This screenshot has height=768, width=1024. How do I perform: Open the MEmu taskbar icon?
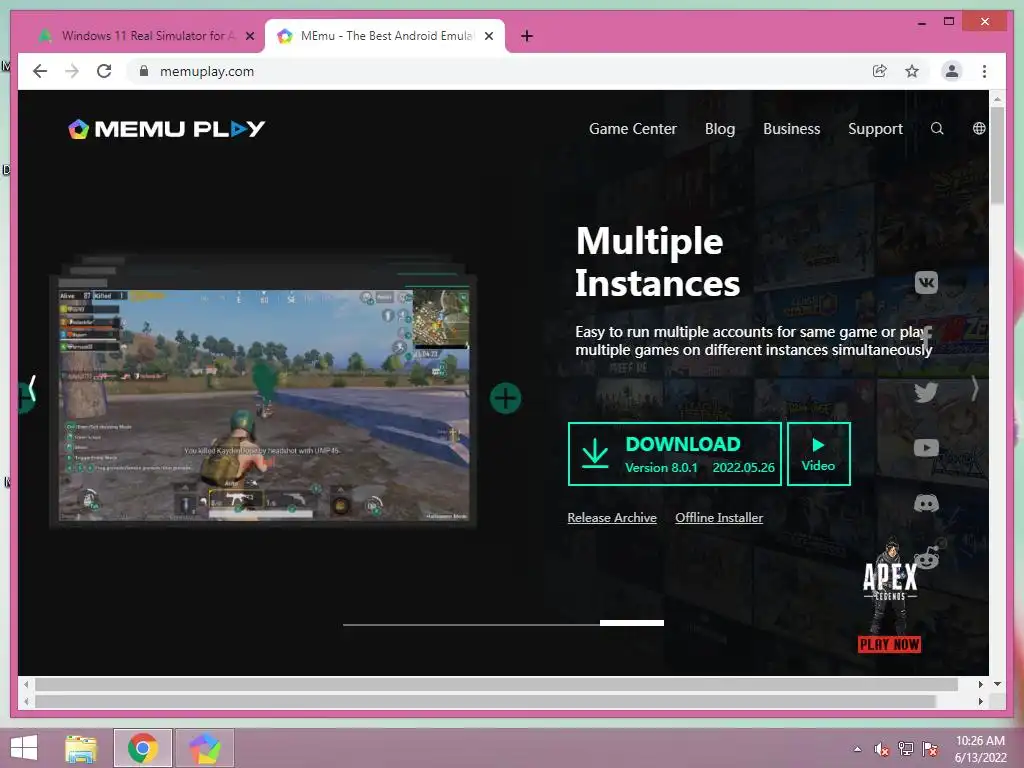(204, 748)
